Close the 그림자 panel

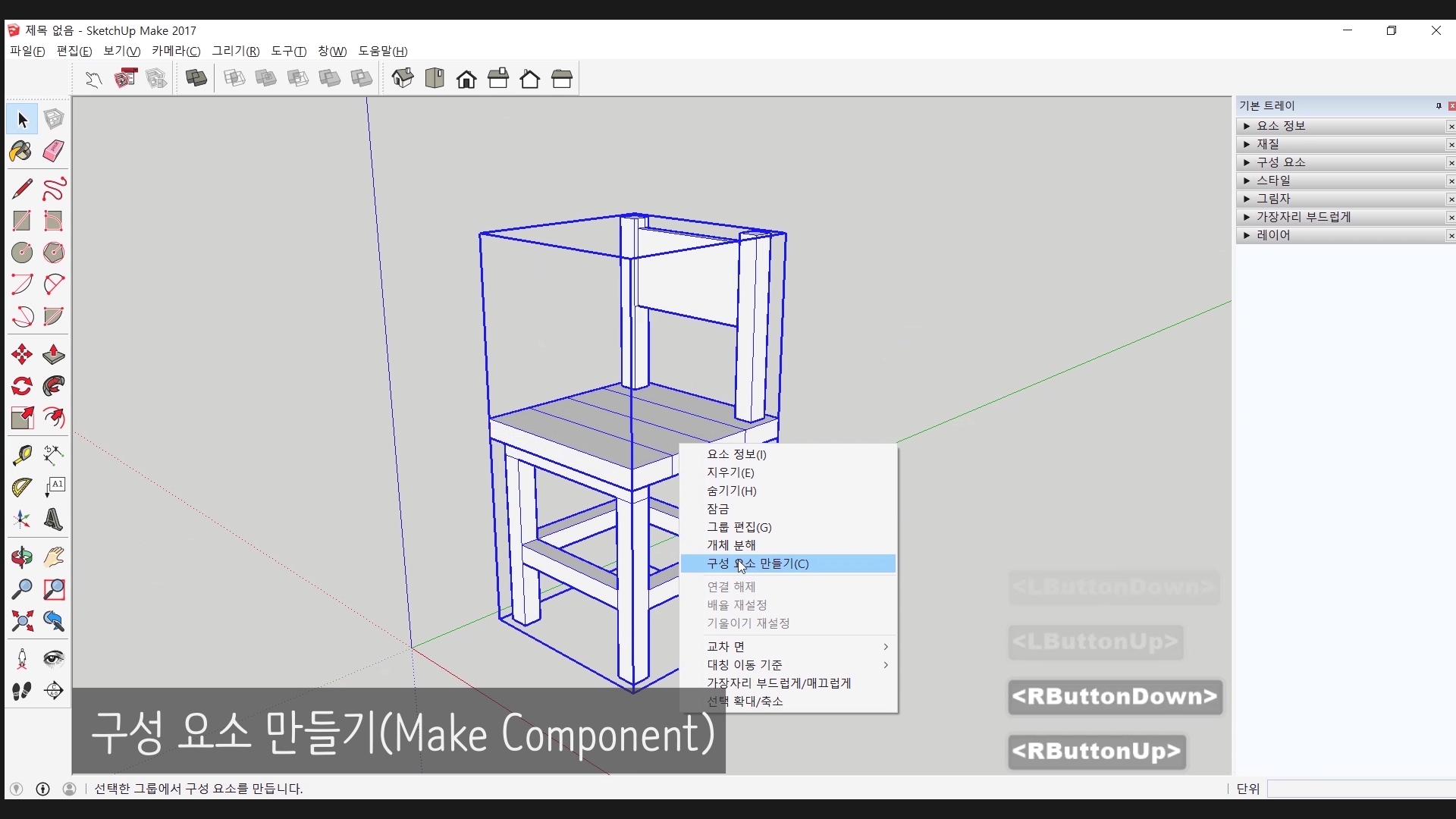tap(1451, 199)
